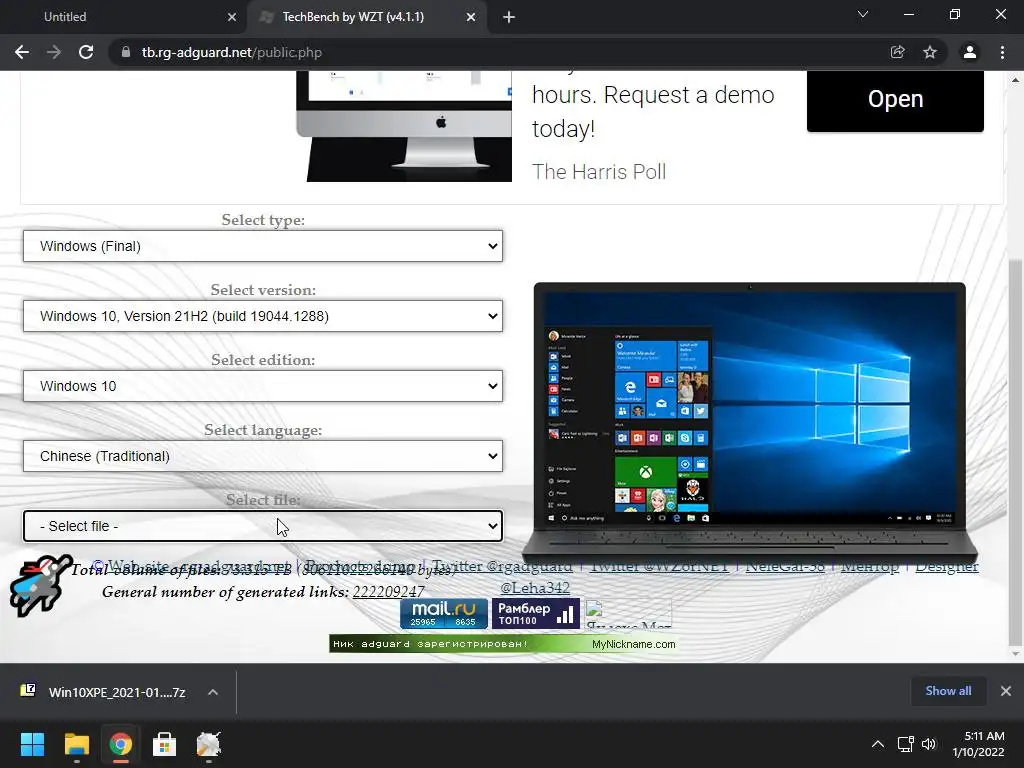Open the Select edition dropdown
This screenshot has height=768, width=1024.
pos(263,386)
